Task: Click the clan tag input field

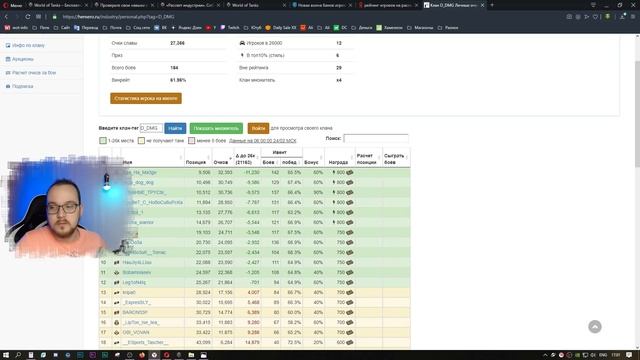Action: (151, 128)
